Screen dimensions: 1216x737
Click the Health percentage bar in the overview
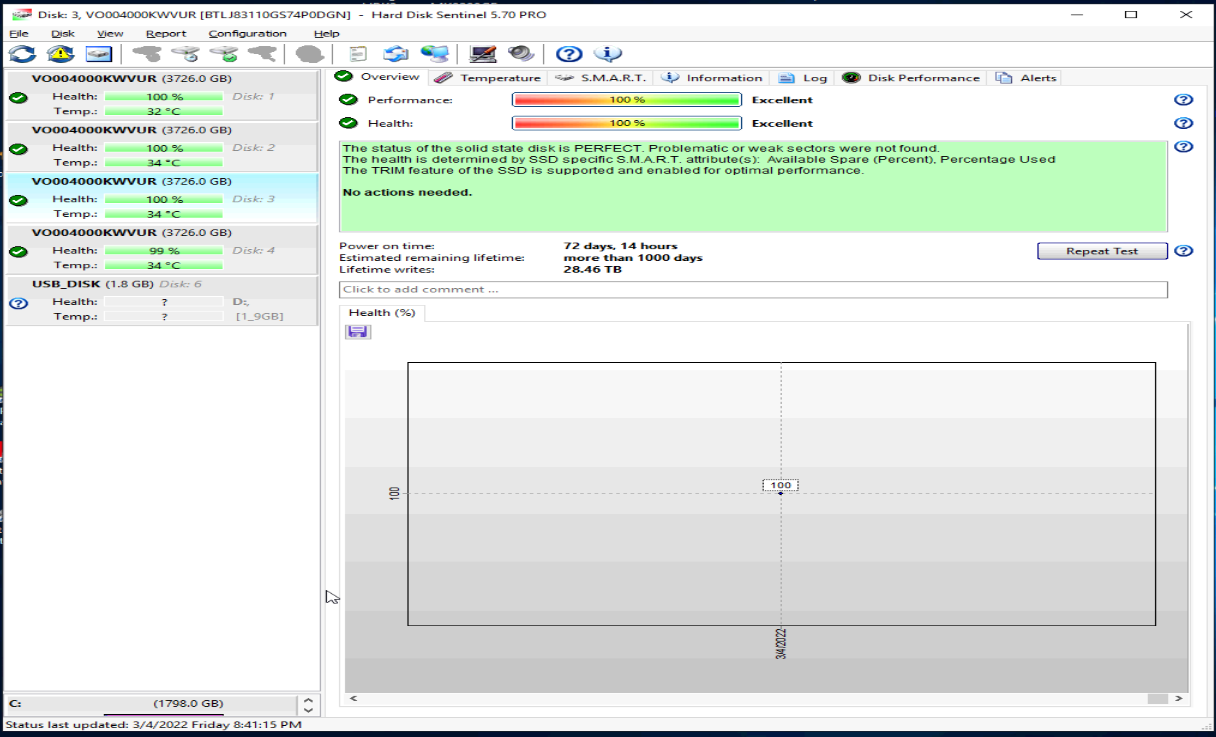[x=626, y=123]
